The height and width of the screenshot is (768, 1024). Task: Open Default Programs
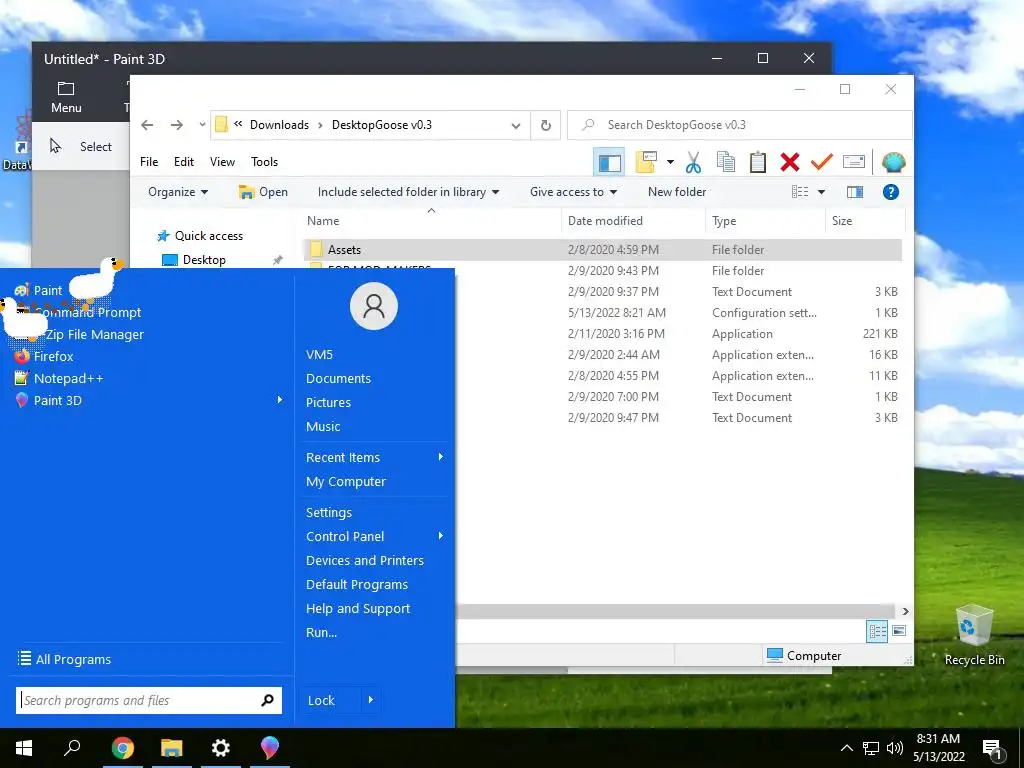click(x=357, y=584)
